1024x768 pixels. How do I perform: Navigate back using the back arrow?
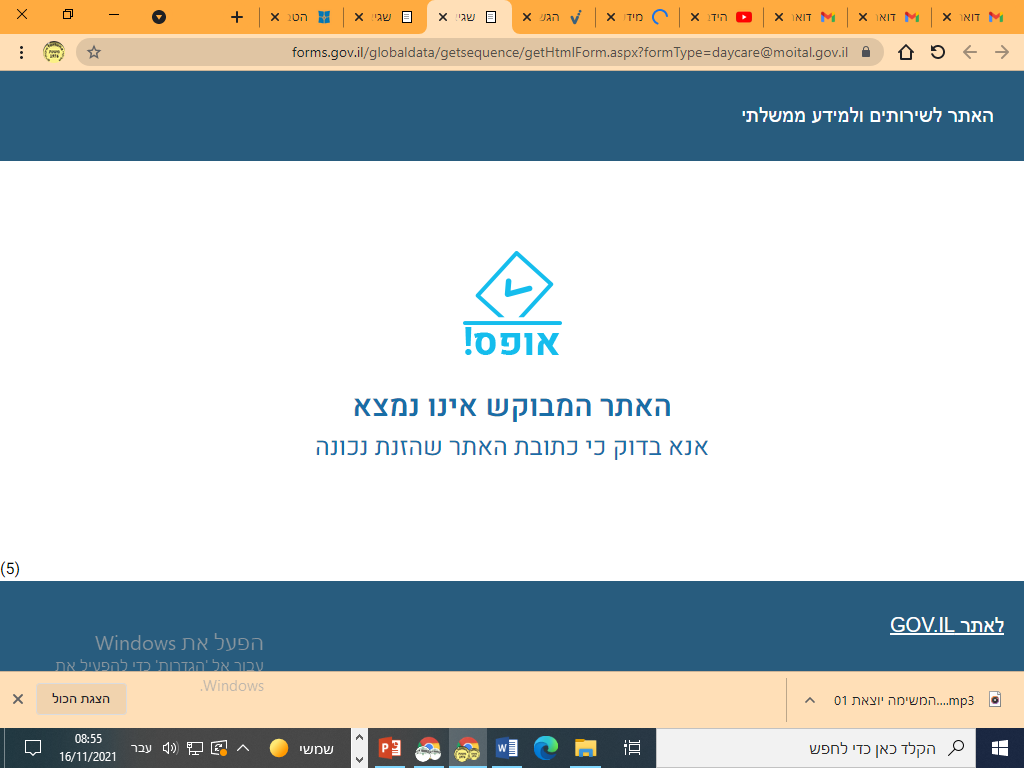pos(971,52)
